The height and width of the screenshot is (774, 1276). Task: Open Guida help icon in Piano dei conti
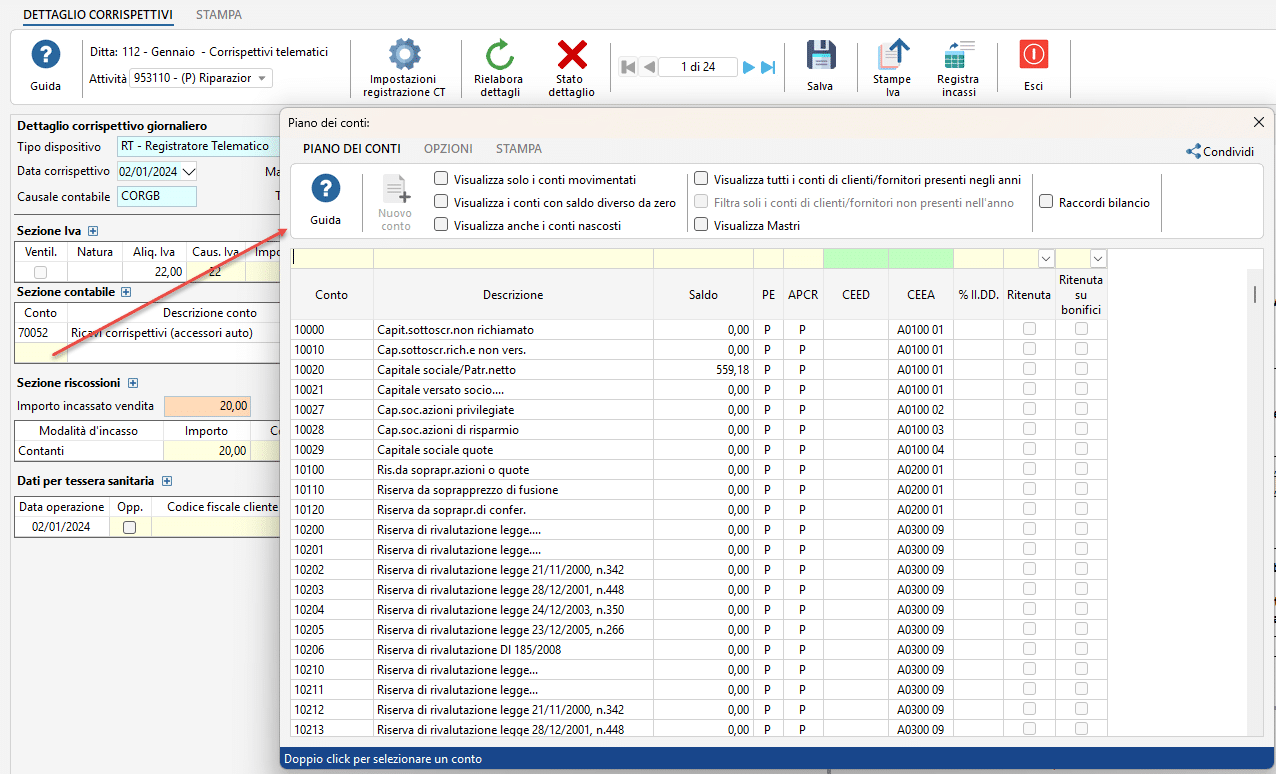(326, 190)
